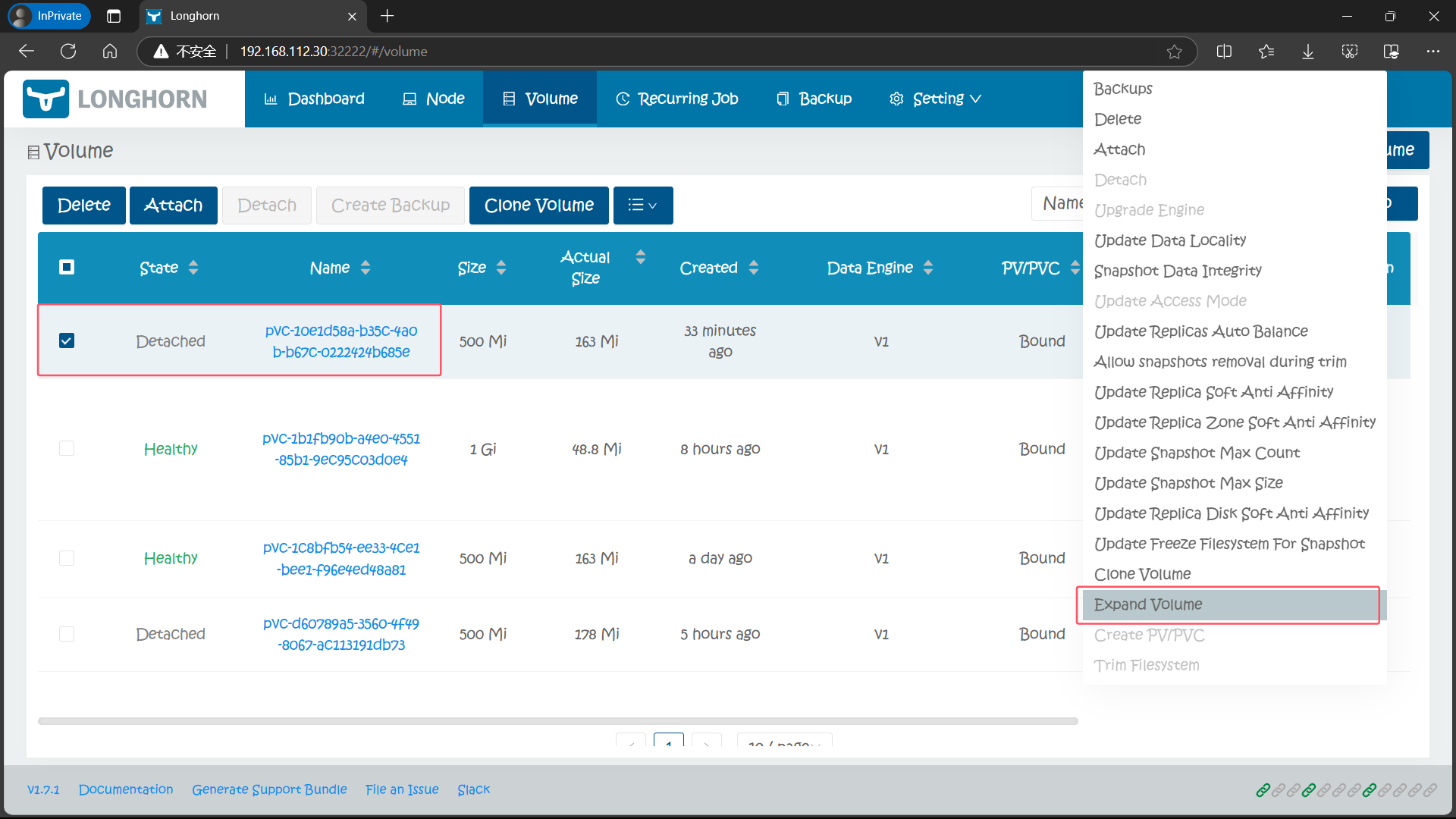The width and height of the screenshot is (1456, 819).
Task: Sort the table by the PV/PVC column arrows
Action: (x=1075, y=268)
